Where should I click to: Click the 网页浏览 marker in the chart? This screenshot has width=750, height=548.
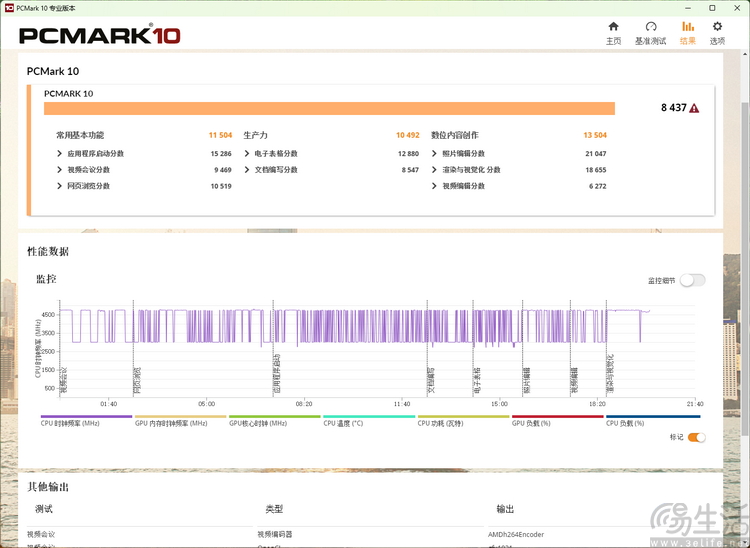tap(138, 381)
